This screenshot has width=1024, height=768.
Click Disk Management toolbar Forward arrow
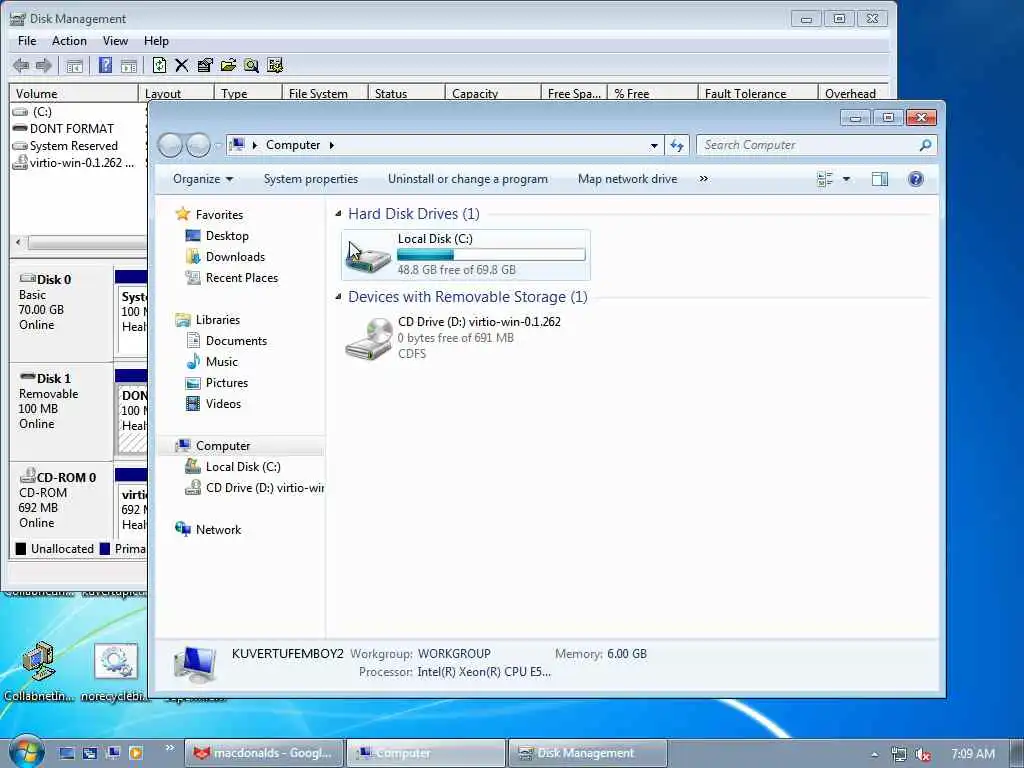pyautogui.click(x=43, y=65)
